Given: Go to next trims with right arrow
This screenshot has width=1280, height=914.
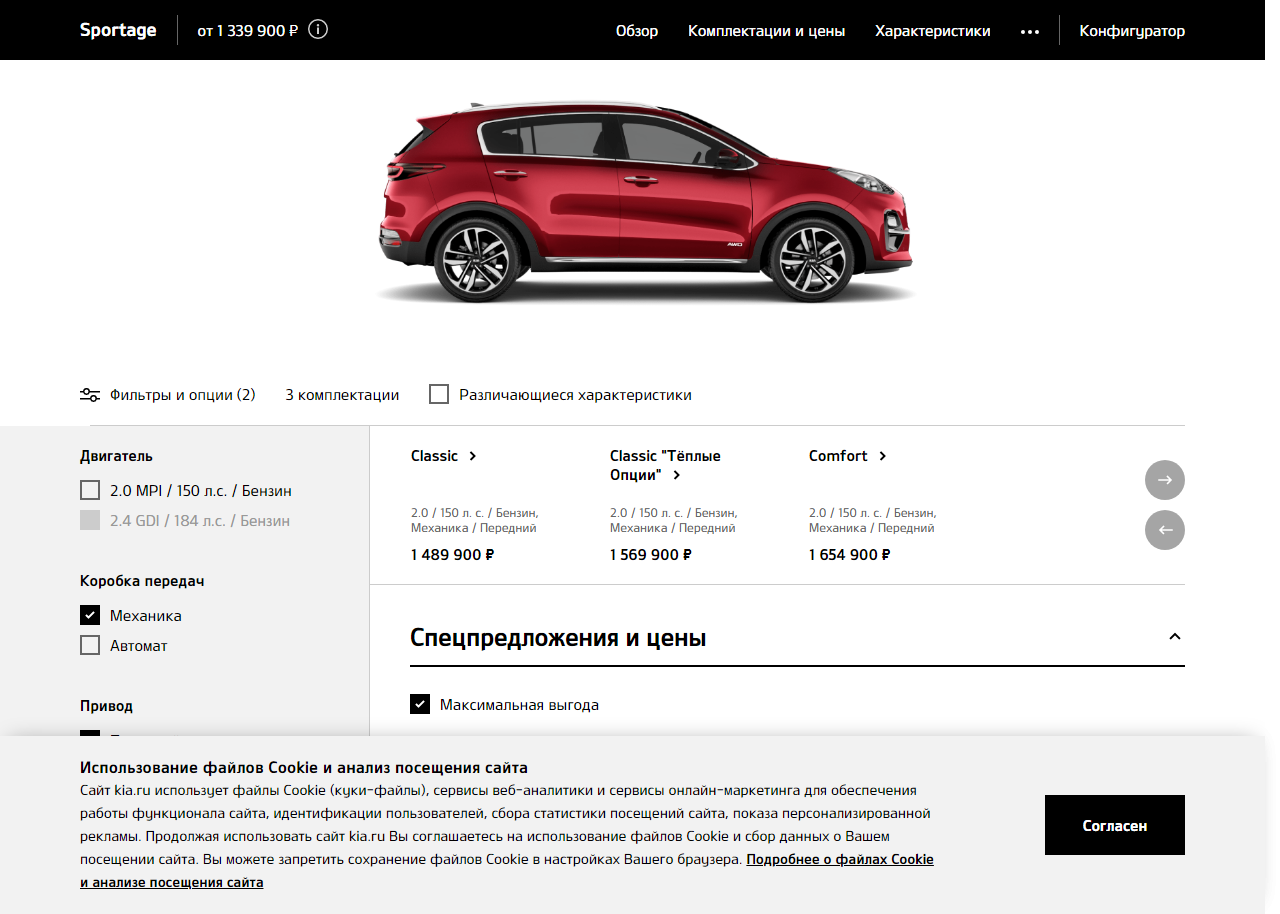Looking at the screenshot, I should (1165, 480).
